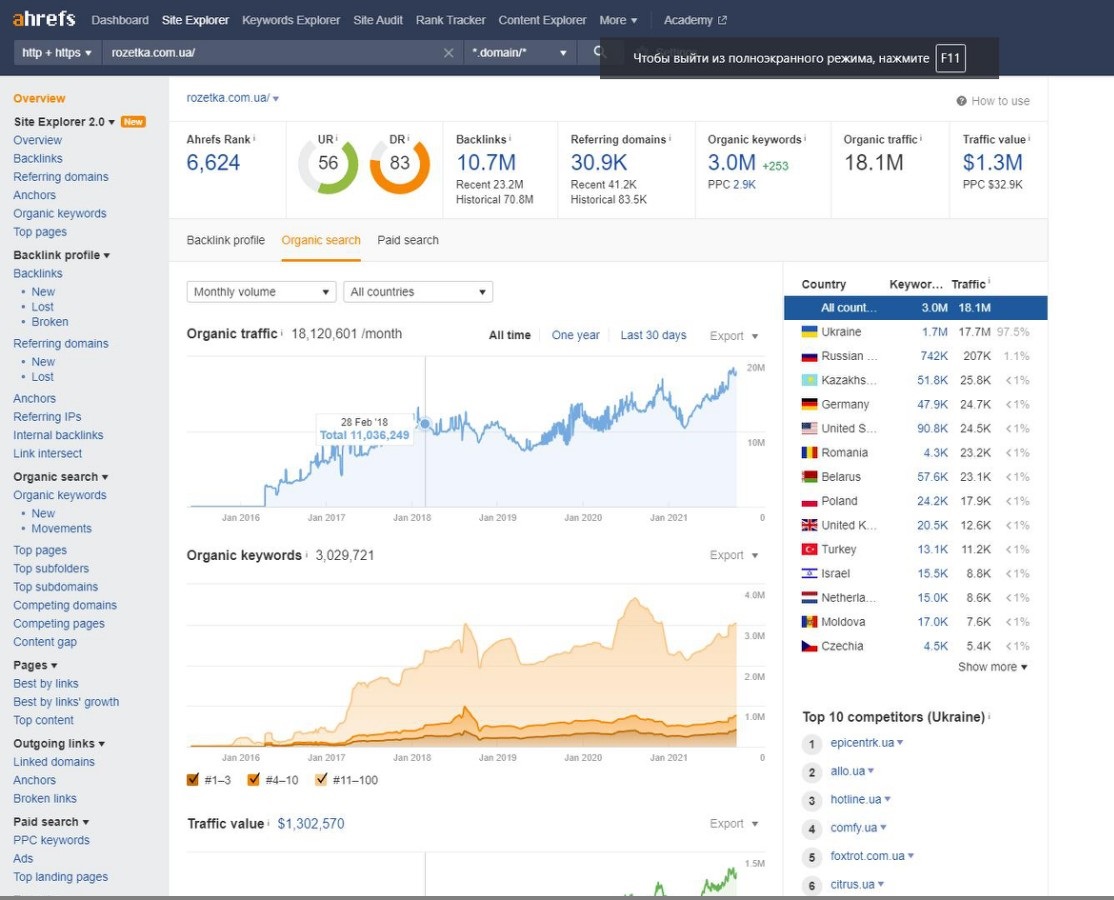Open the All countries dropdown
This screenshot has width=1114, height=900.
(418, 292)
